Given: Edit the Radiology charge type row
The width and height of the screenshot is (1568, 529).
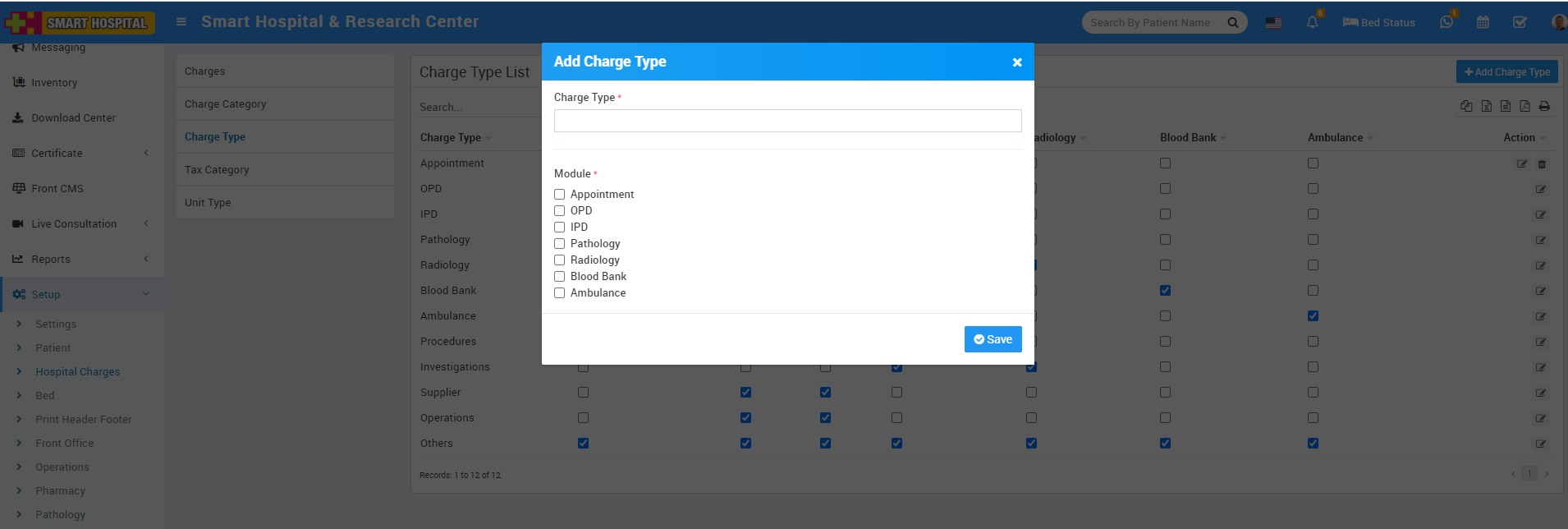Looking at the screenshot, I should (x=1541, y=266).
